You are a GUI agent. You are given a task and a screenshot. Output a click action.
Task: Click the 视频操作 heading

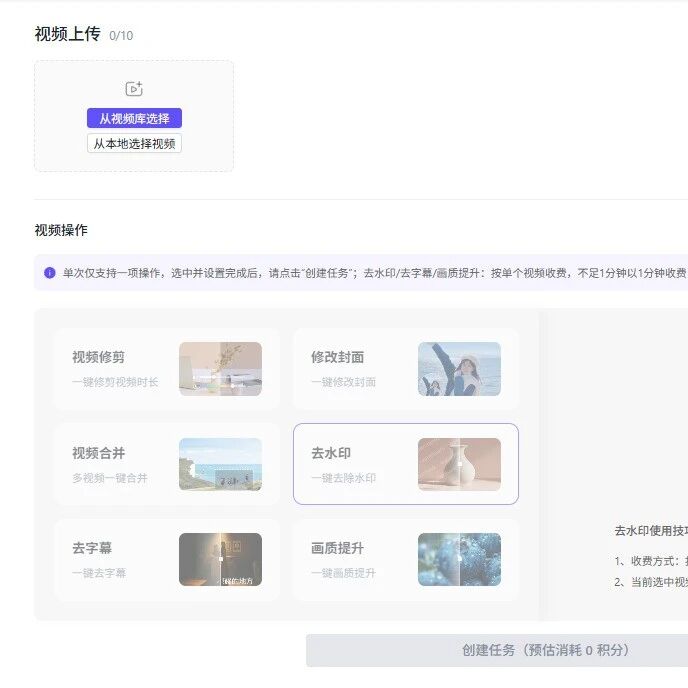click(x=61, y=230)
